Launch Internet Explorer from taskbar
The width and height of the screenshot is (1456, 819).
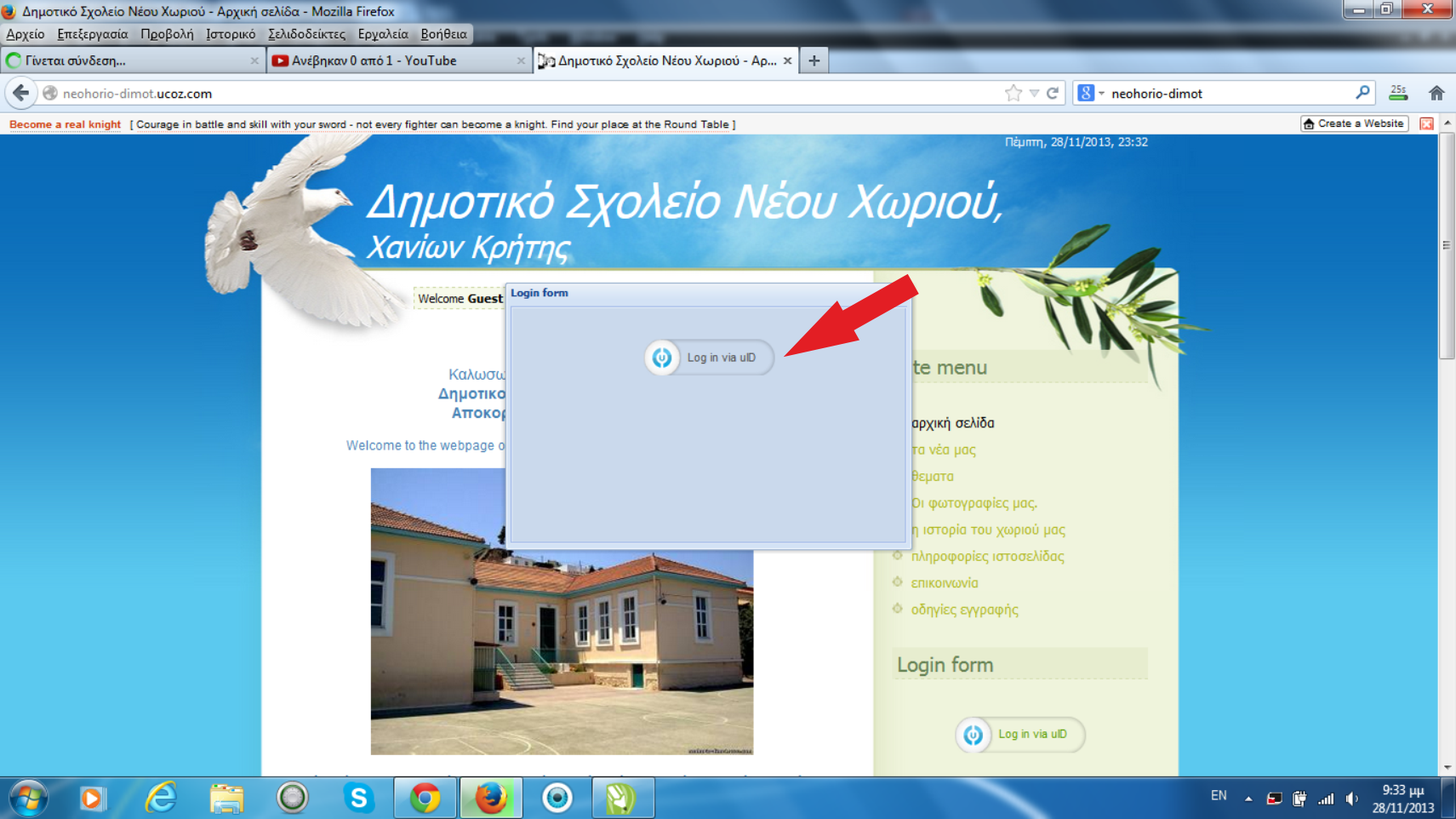pyautogui.click(x=160, y=798)
